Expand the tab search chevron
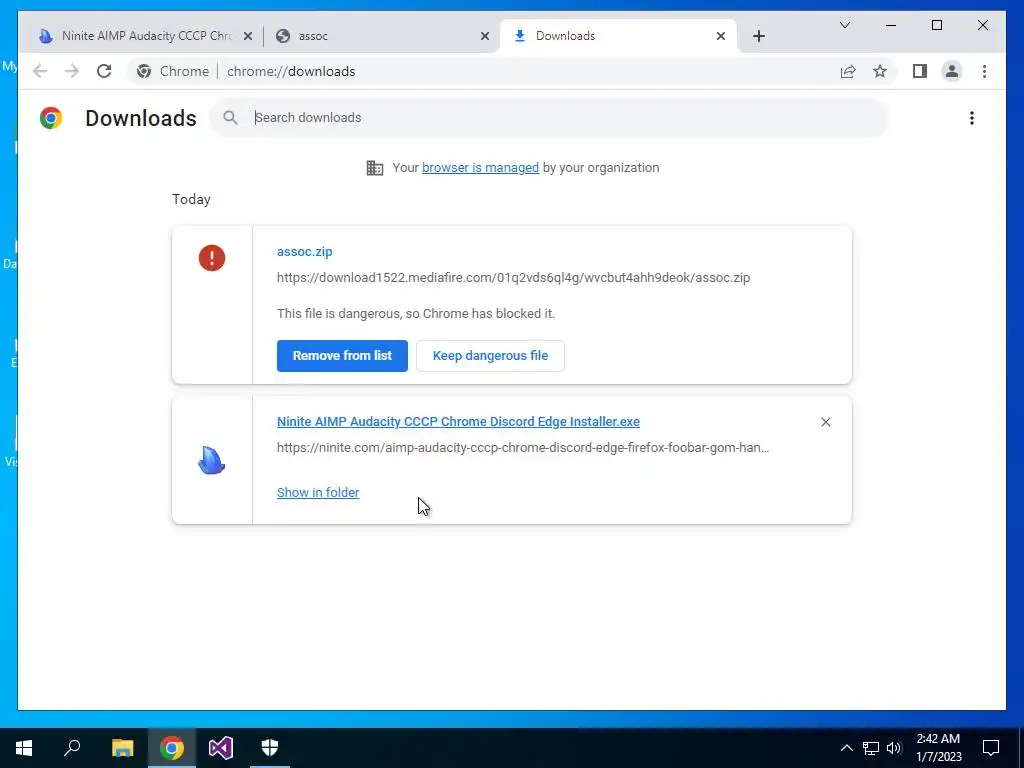Image resolution: width=1024 pixels, height=768 pixels. coord(844,25)
